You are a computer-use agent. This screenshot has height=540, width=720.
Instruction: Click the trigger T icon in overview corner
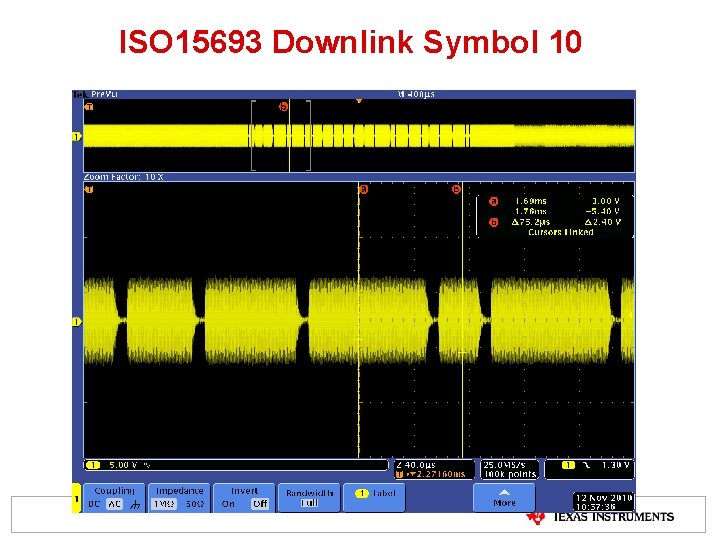click(x=89, y=107)
